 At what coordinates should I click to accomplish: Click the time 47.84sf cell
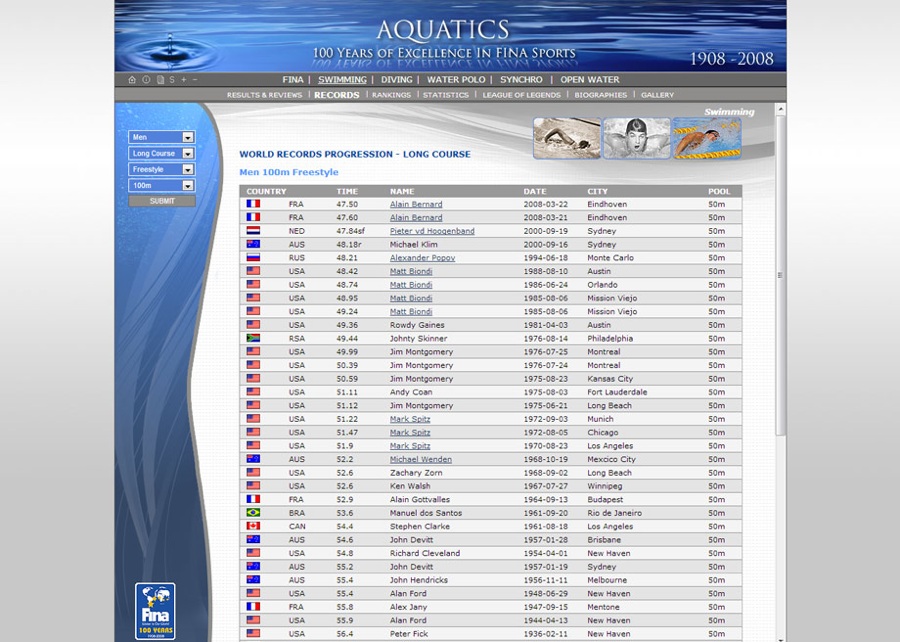tap(350, 231)
